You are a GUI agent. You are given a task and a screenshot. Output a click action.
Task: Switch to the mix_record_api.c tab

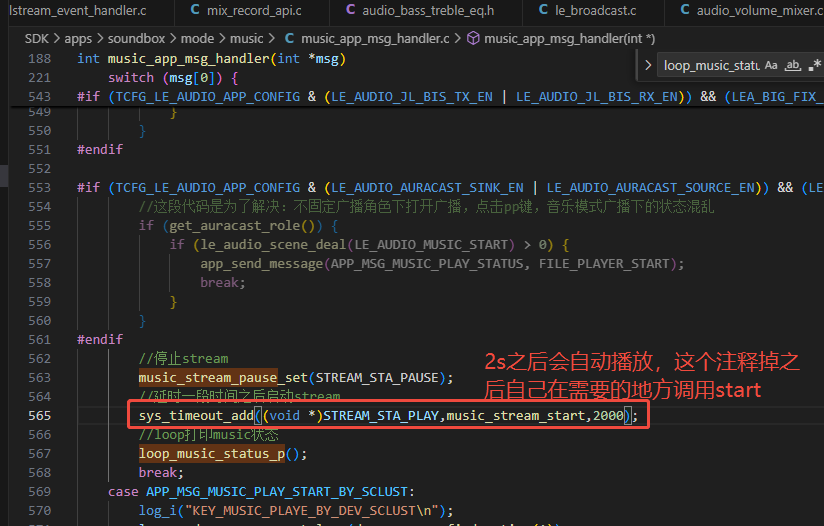pos(252,11)
